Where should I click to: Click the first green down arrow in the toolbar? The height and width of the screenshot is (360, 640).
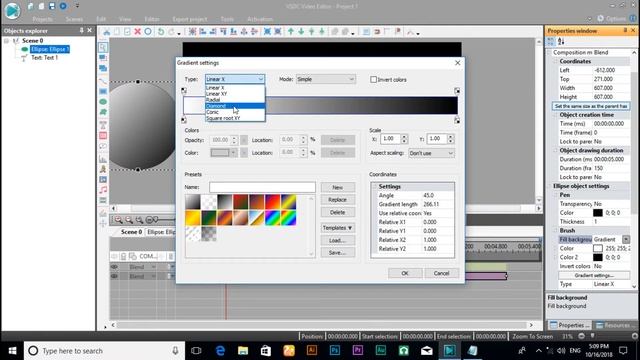[x=301, y=31]
